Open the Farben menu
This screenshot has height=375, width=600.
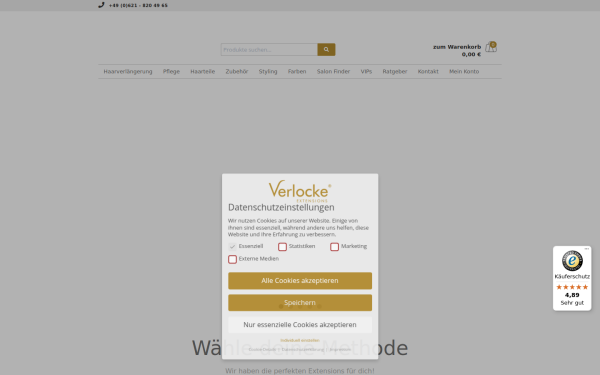[297, 72]
